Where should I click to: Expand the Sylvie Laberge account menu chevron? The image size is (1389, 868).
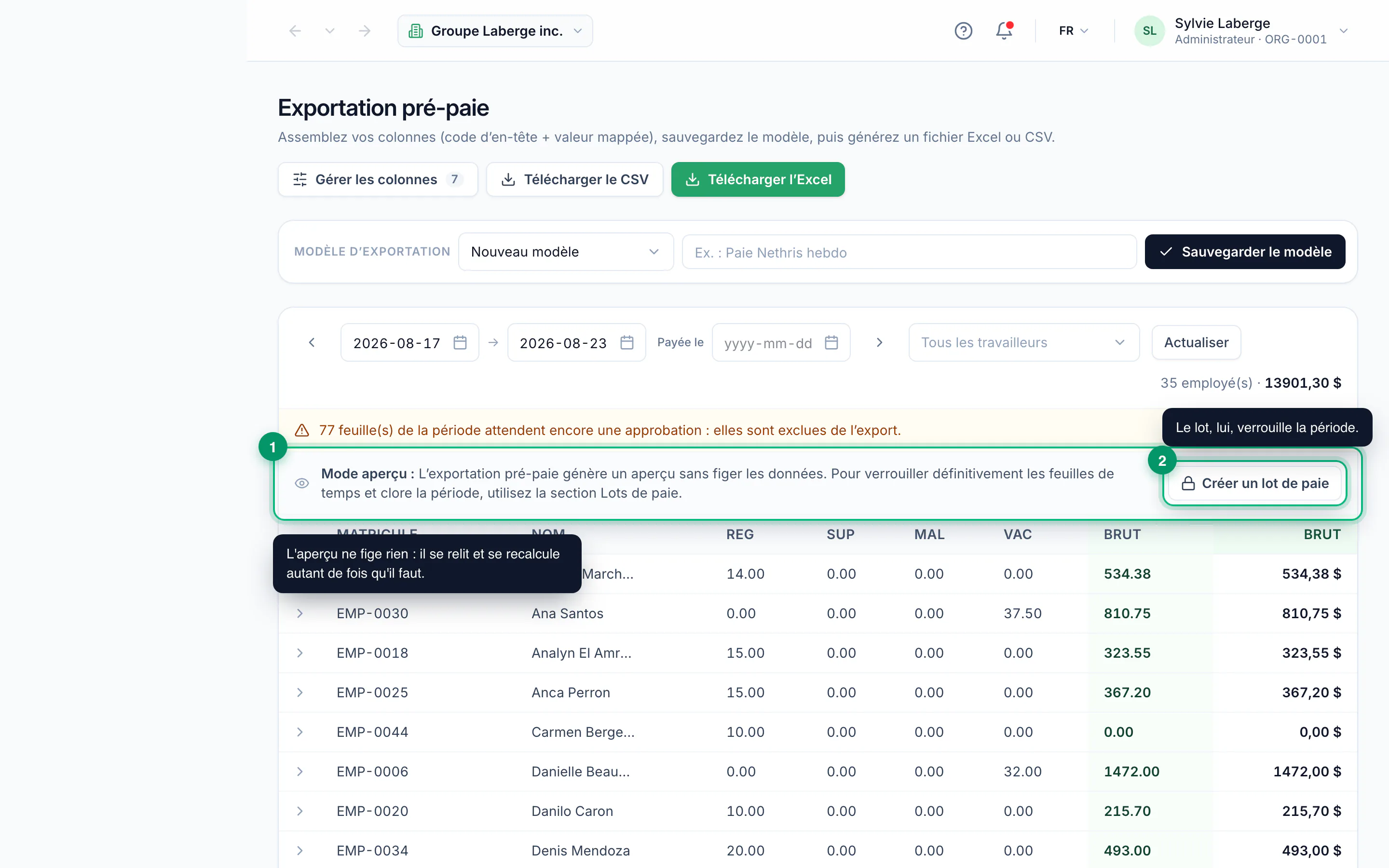coord(1344,31)
